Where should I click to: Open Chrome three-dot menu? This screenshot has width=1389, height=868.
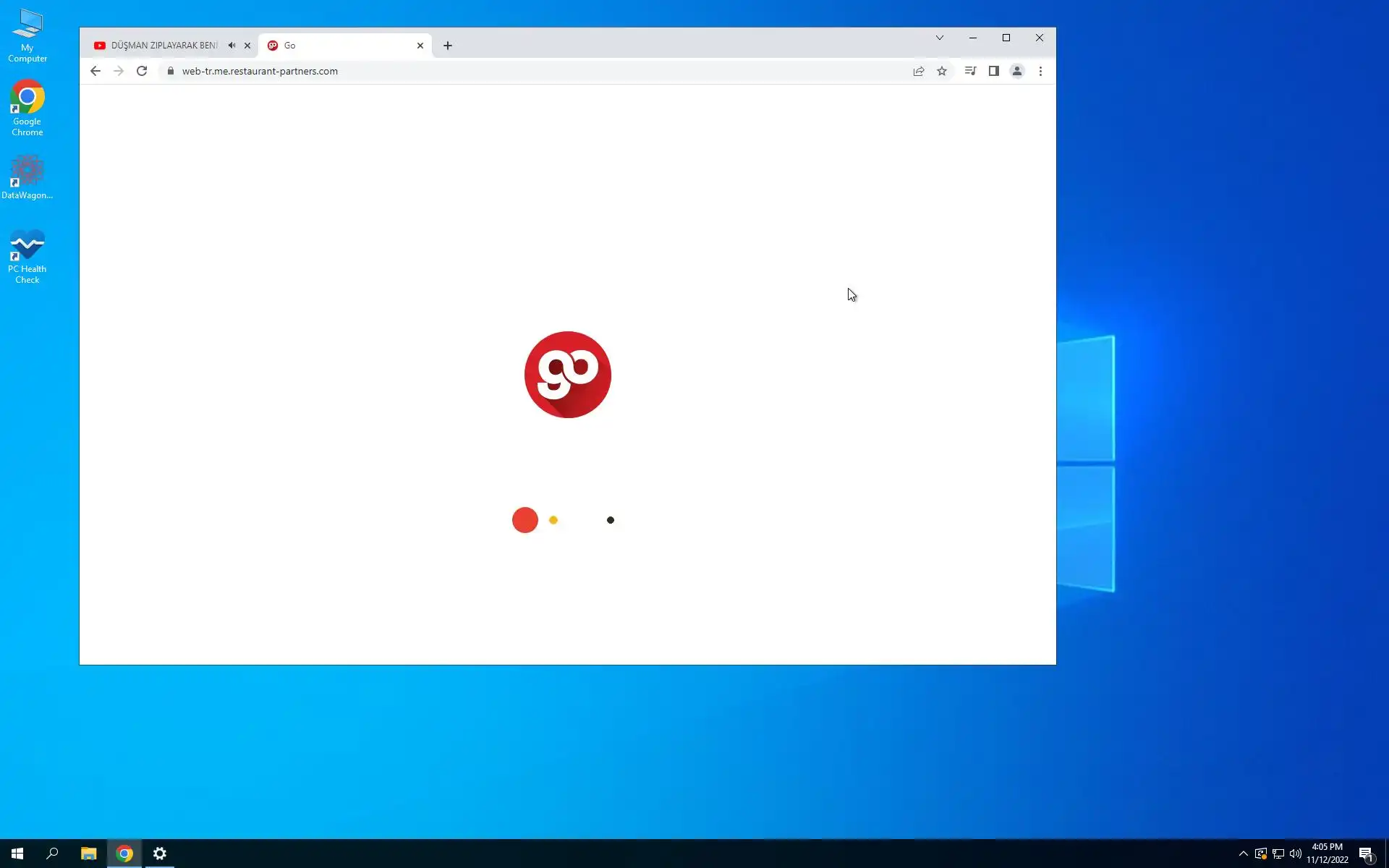(1040, 71)
